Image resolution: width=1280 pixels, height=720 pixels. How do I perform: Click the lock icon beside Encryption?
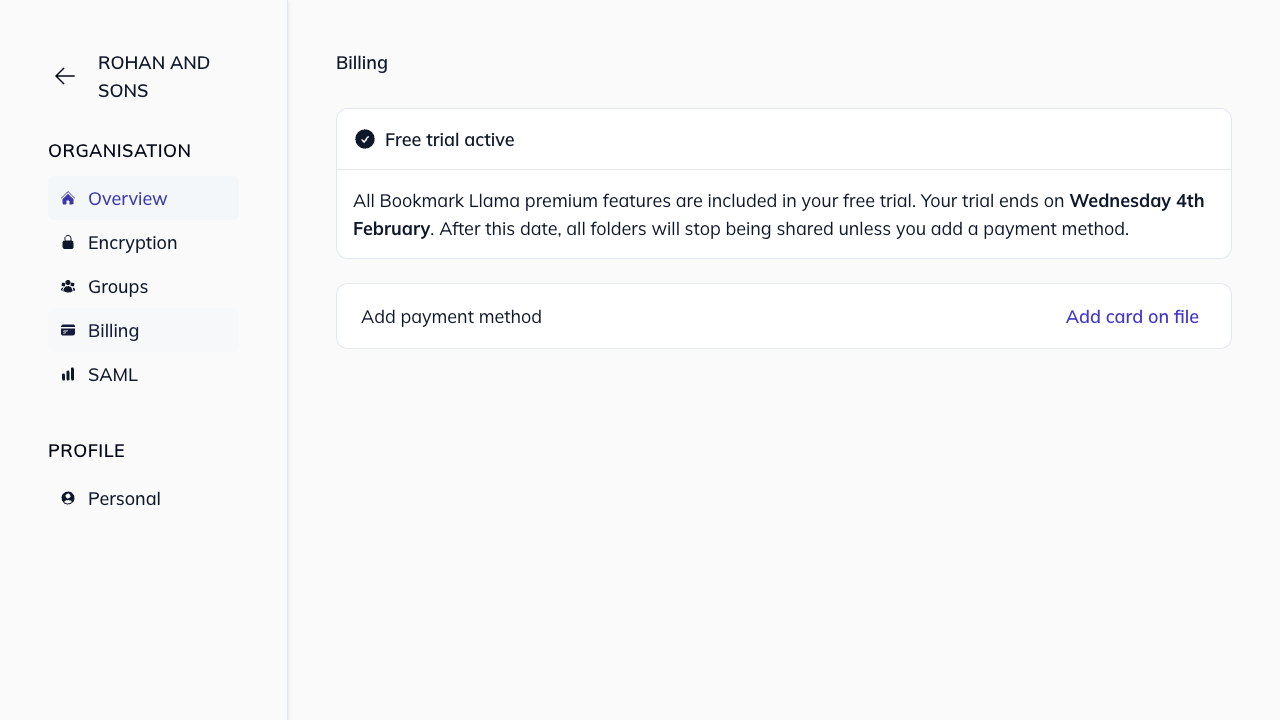tap(67, 242)
